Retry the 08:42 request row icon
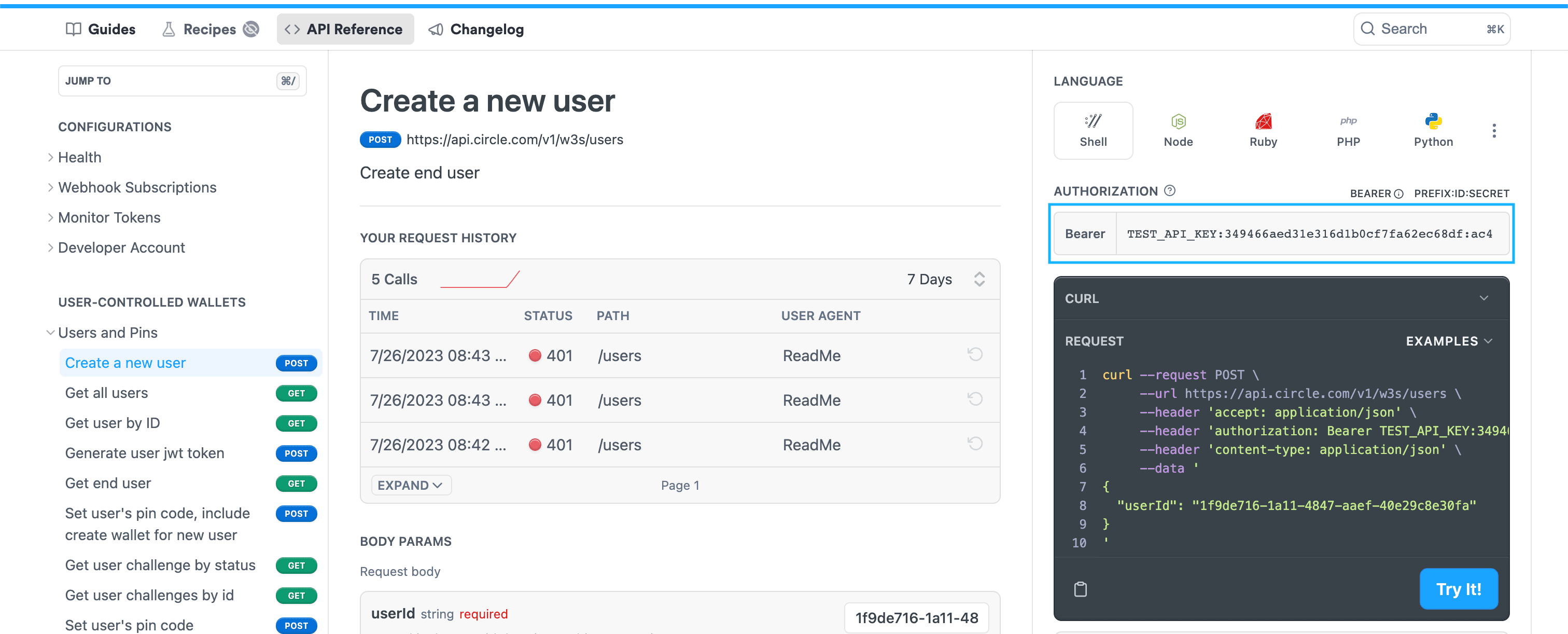Viewport: 1568px width, 634px height. pos(974,444)
